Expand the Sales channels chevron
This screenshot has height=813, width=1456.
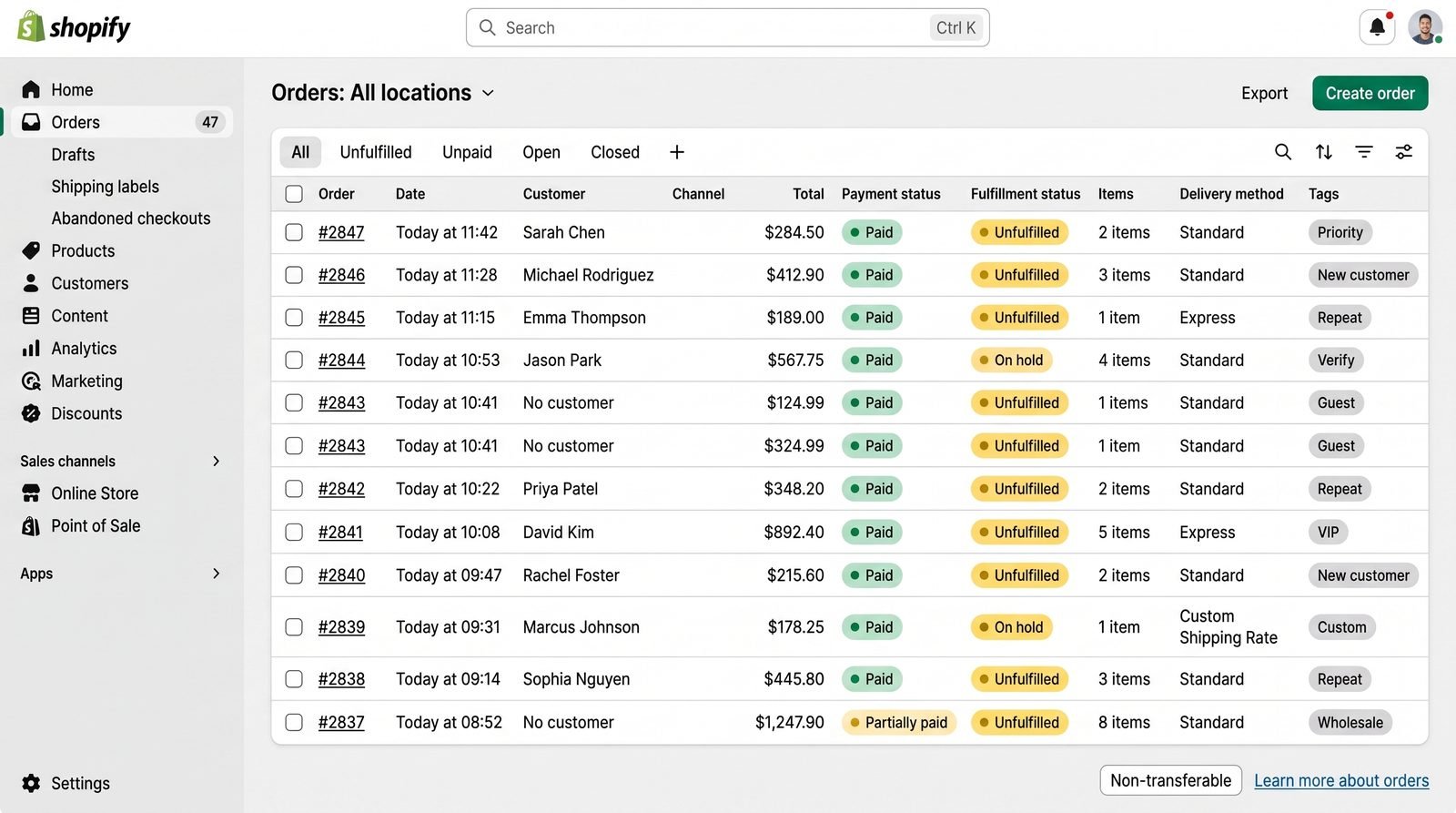(x=216, y=461)
